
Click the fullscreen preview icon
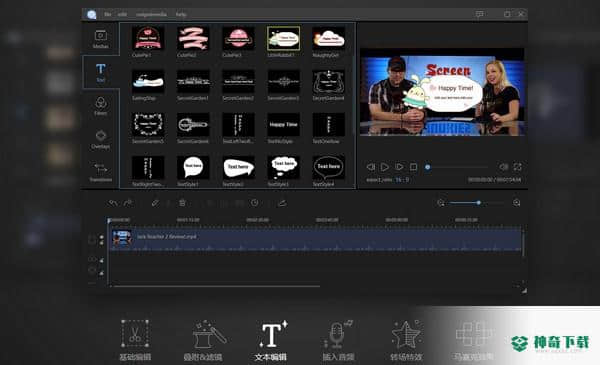(517, 167)
